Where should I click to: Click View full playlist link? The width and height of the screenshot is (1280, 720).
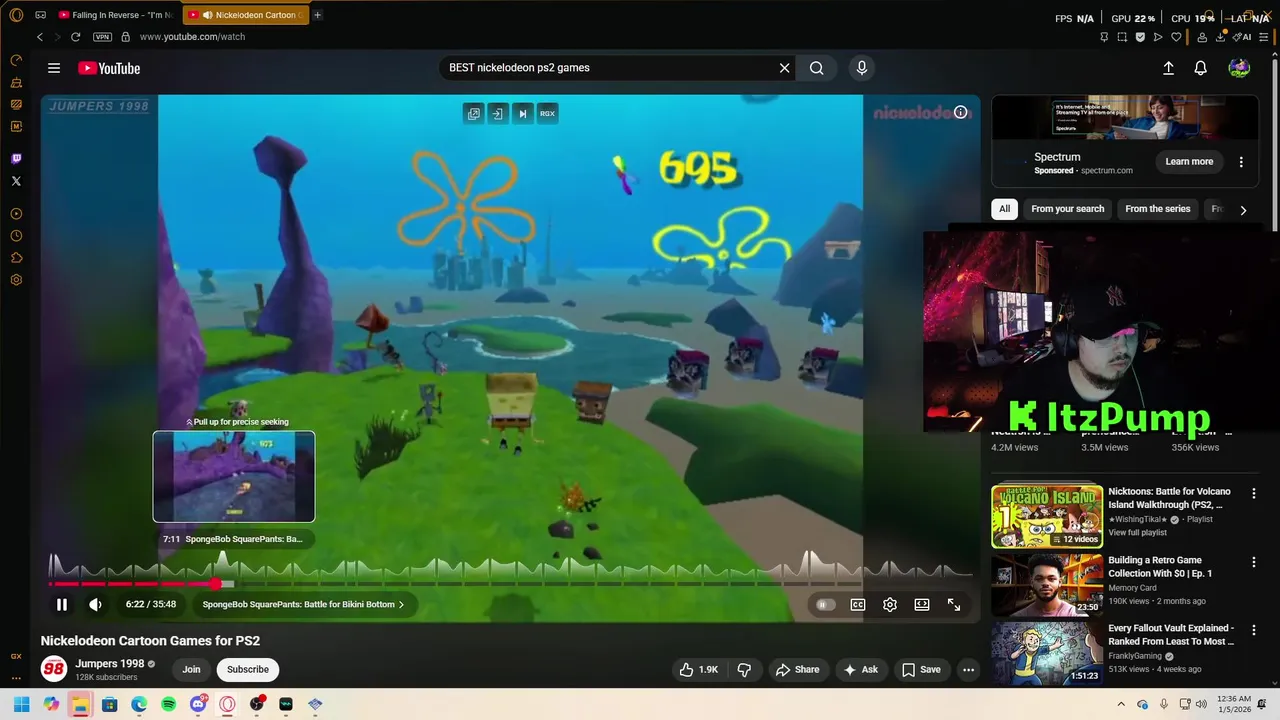pos(1137,533)
